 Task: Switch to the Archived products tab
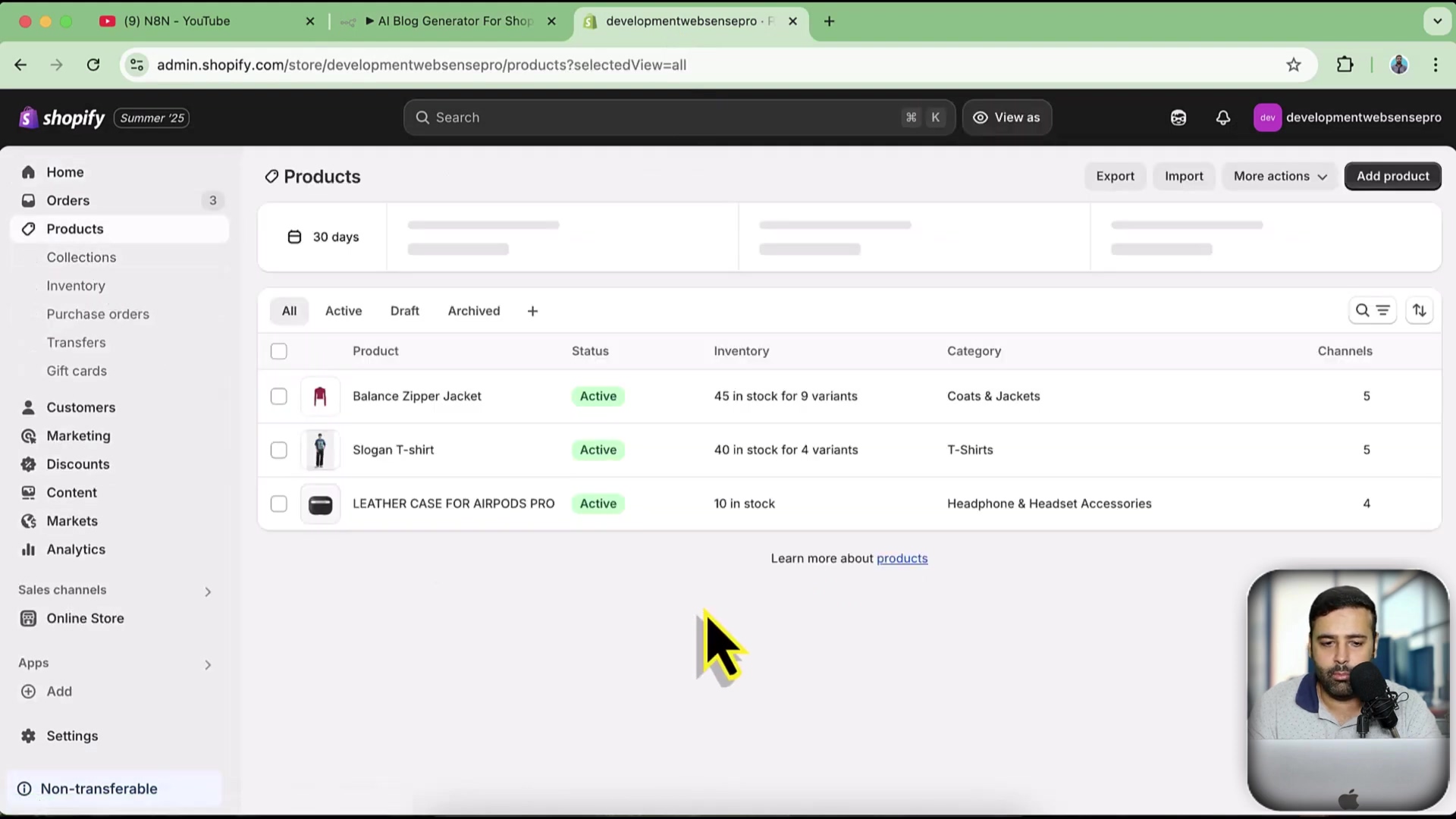click(473, 311)
